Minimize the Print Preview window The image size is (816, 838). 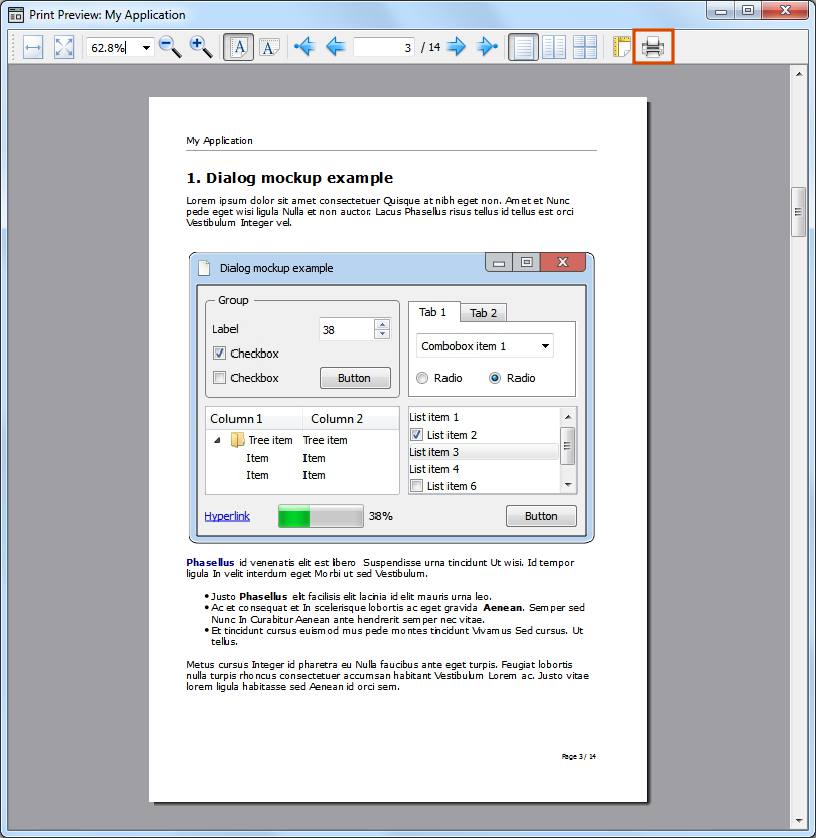721,10
